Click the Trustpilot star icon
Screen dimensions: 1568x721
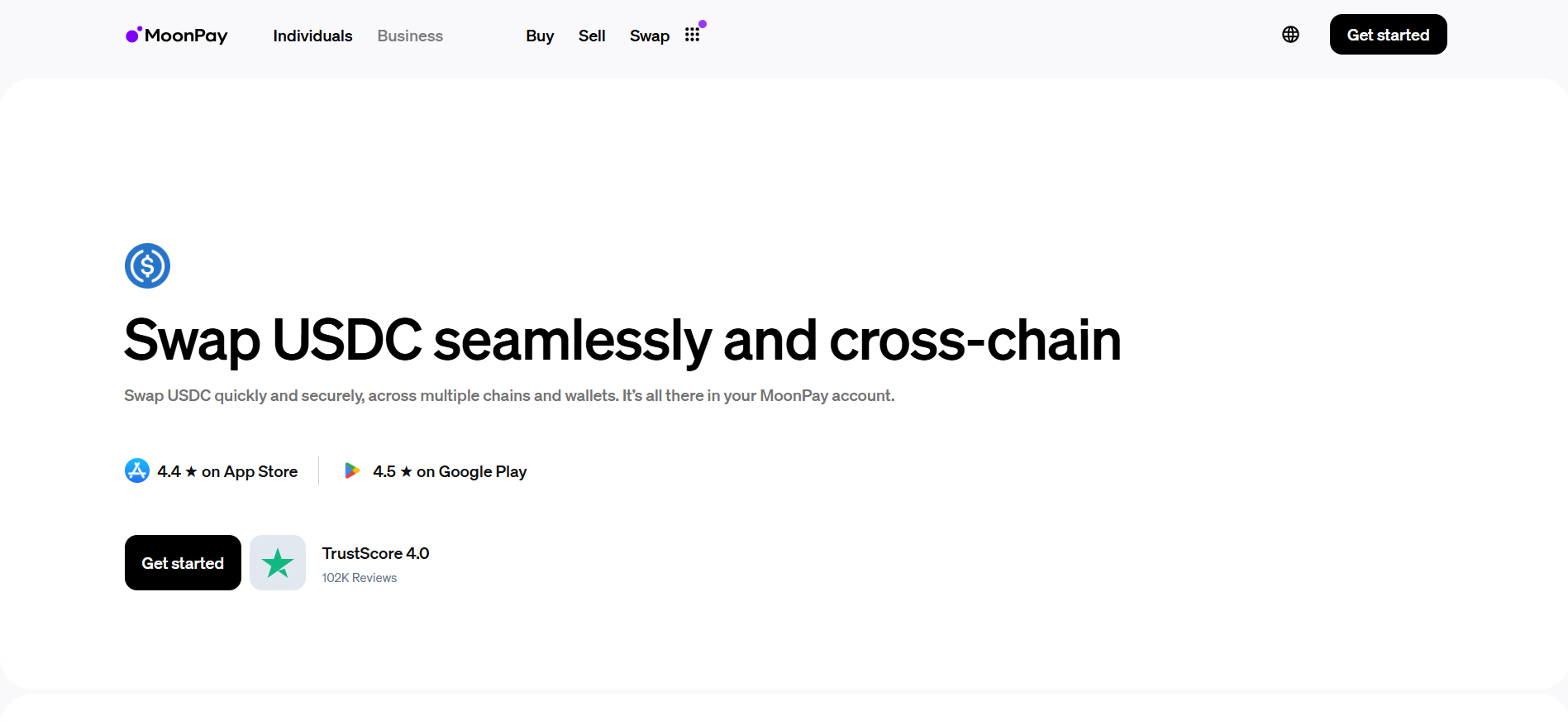[277, 562]
